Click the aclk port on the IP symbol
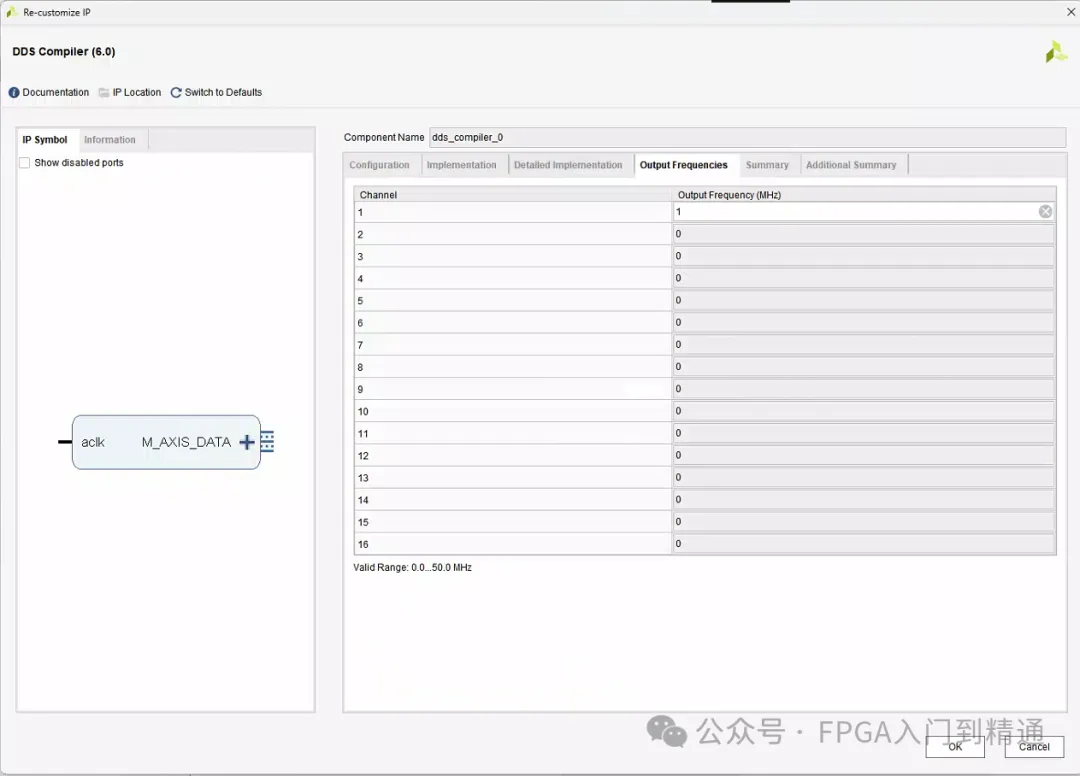Screen dimensions: 1080x776 click(93, 441)
